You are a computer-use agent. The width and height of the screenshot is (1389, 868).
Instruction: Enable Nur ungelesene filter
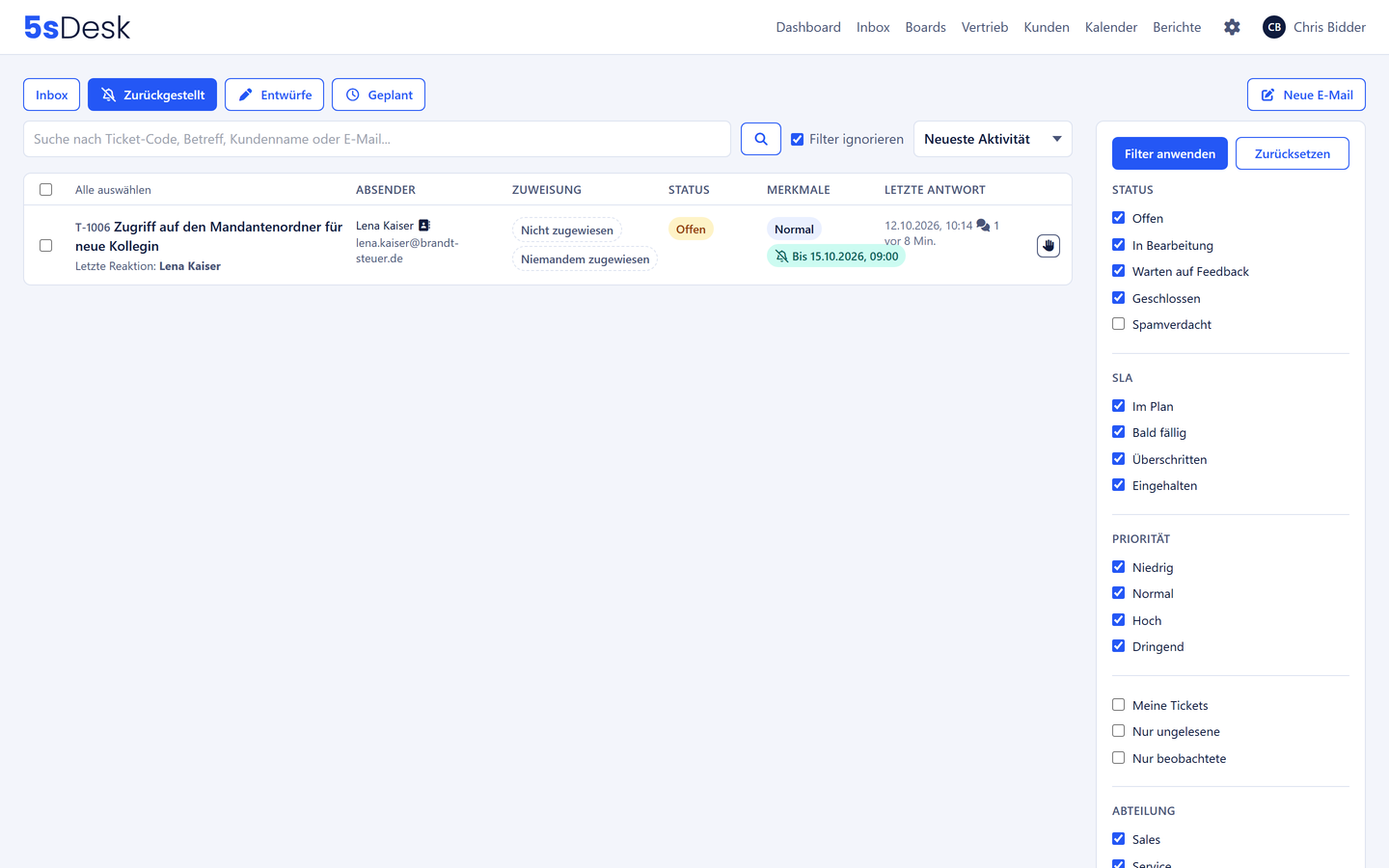[x=1118, y=731]
